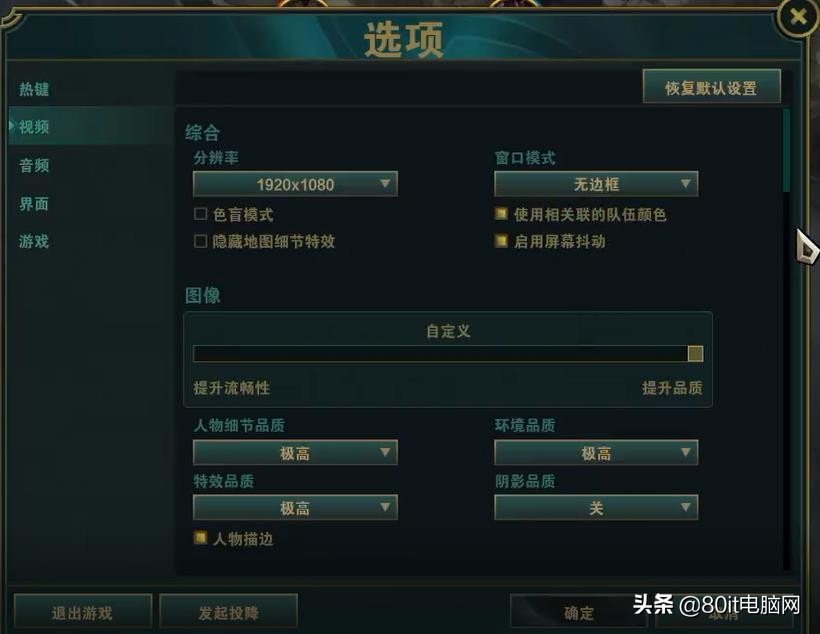This screenshot has width=820, height=634.
Task: Switch to the 热键 (Hotkeys) tab
Action: (x=35, y=89)
